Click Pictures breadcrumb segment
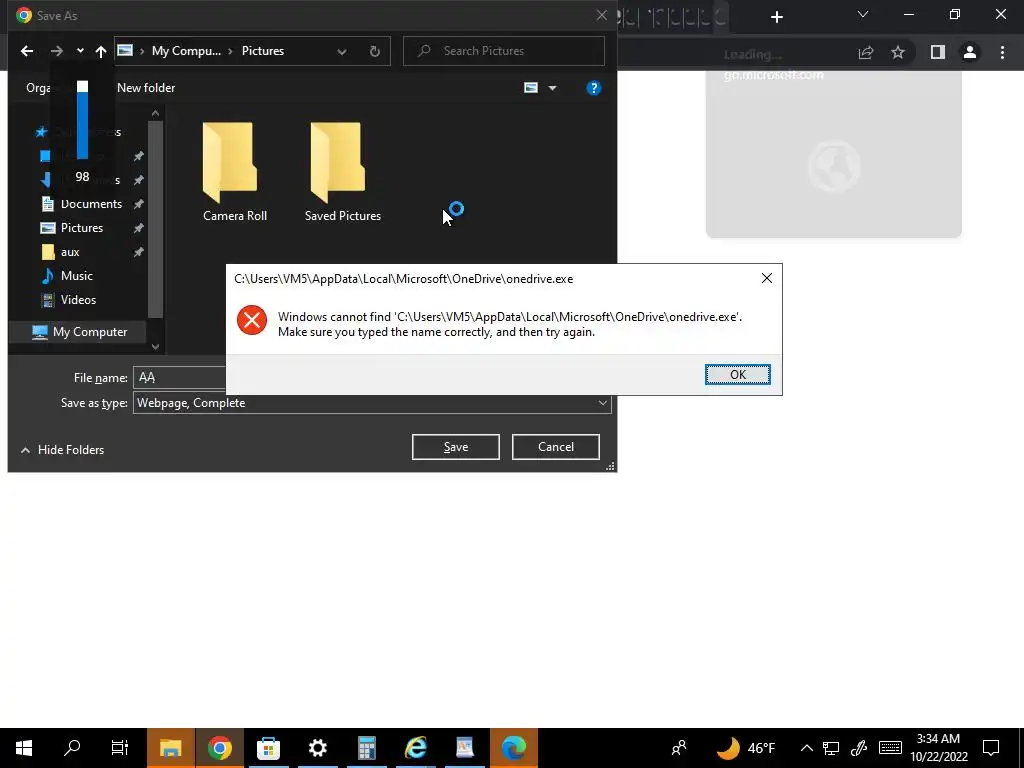Viewport: 1024px width, 768px height. 263,51
